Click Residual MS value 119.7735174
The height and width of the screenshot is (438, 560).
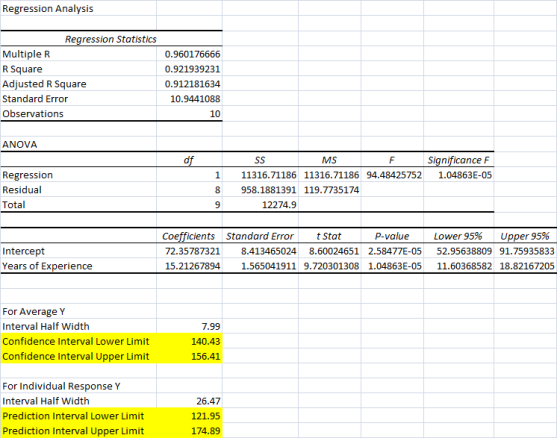pos(331,190)
